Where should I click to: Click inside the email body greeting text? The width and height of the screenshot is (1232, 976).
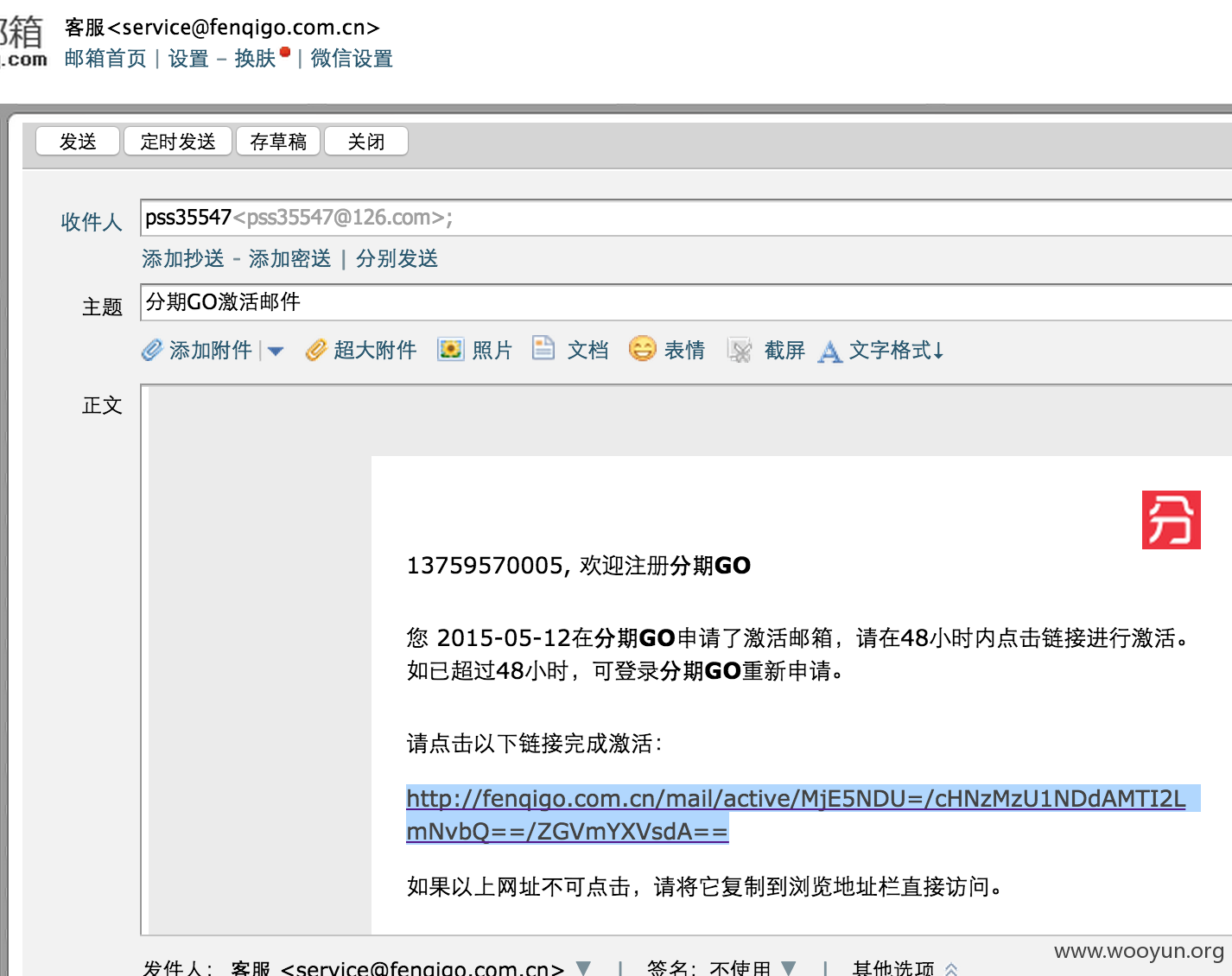(x=579, y=566)
